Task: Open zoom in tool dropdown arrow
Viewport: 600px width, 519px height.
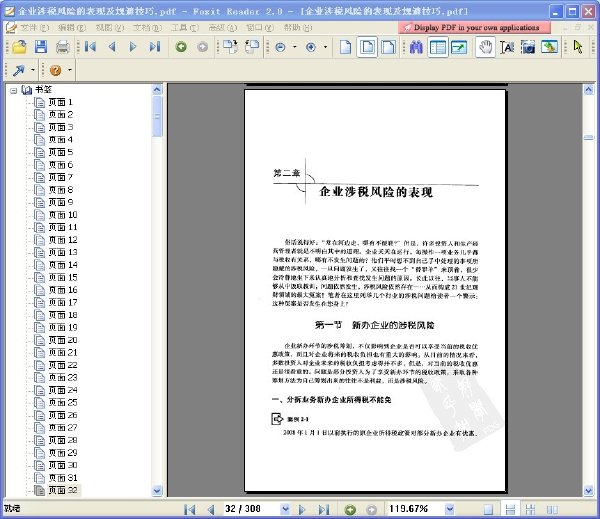Action: point(325,47)
